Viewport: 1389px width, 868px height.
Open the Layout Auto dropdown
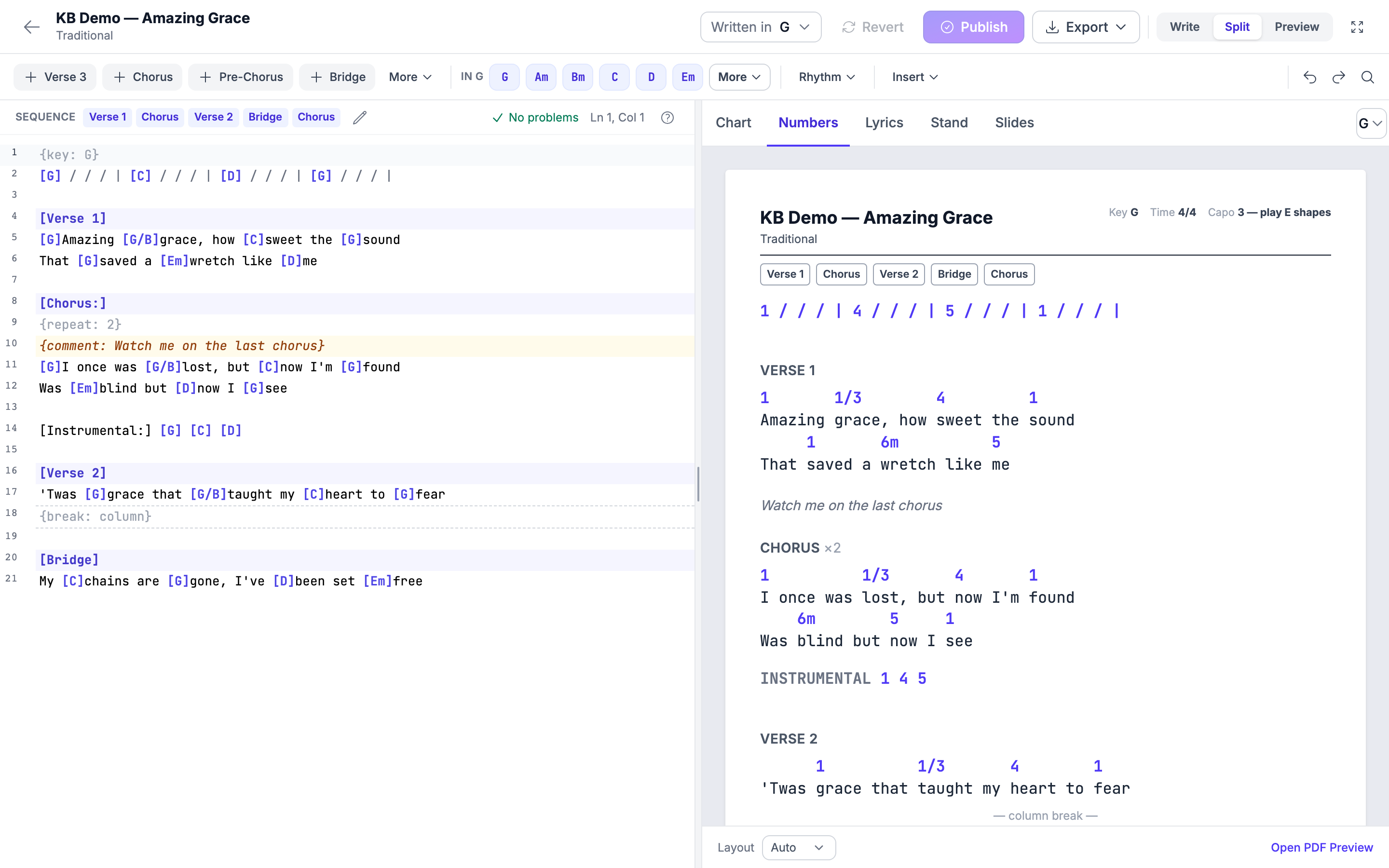pos(798,847)
